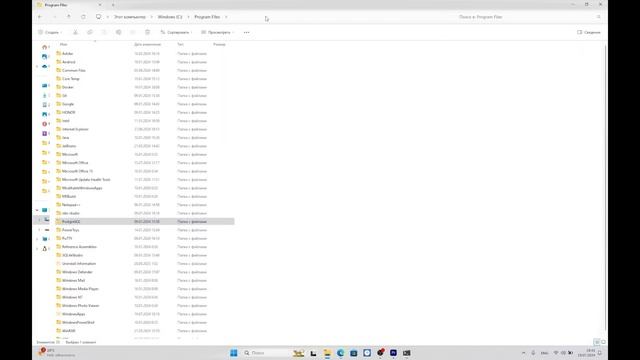Open File Explorer from the taskbar
640x360 pixels.
click(327, 353)
